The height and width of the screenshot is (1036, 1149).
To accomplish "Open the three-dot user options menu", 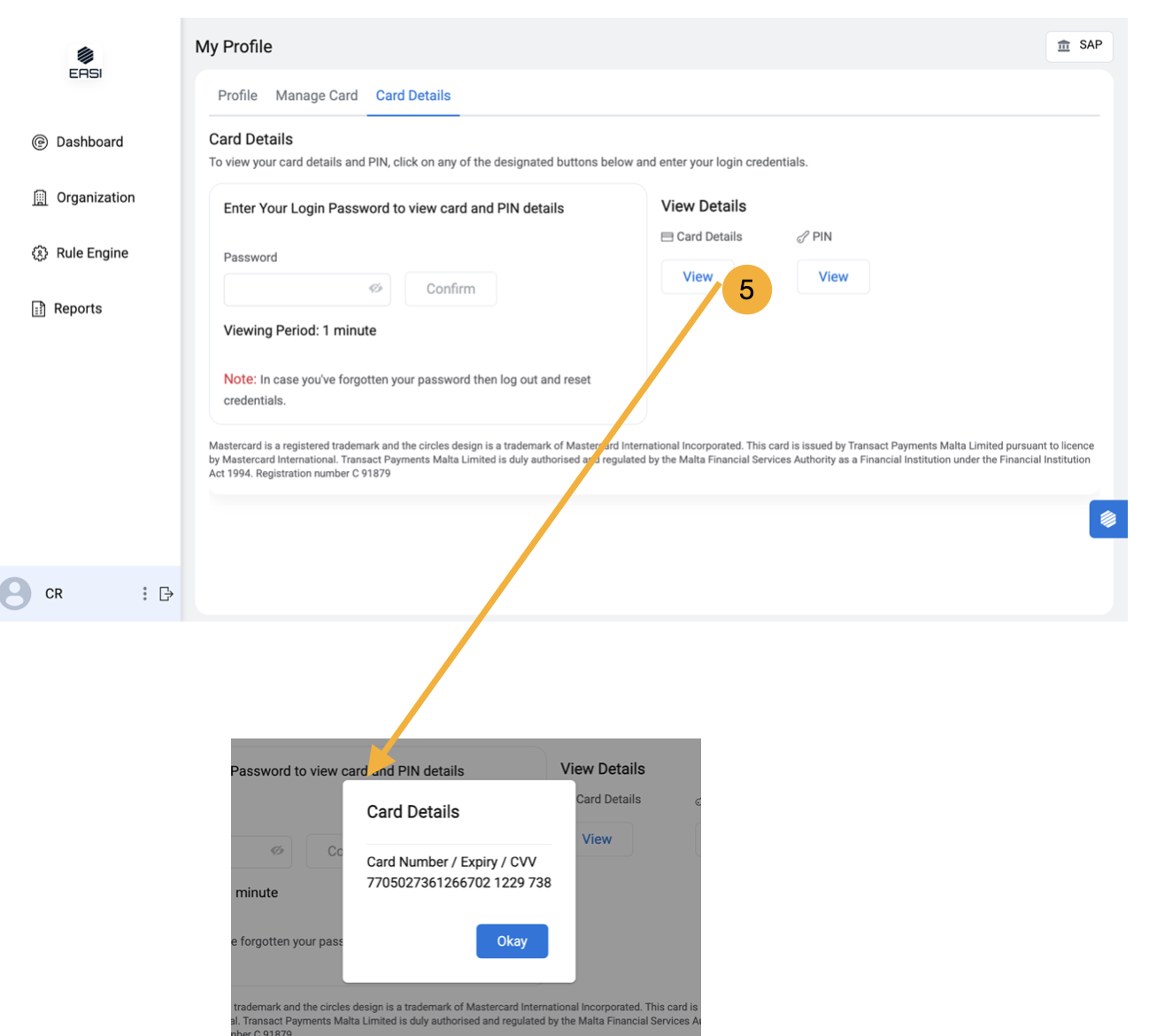I will pos(144,594).
